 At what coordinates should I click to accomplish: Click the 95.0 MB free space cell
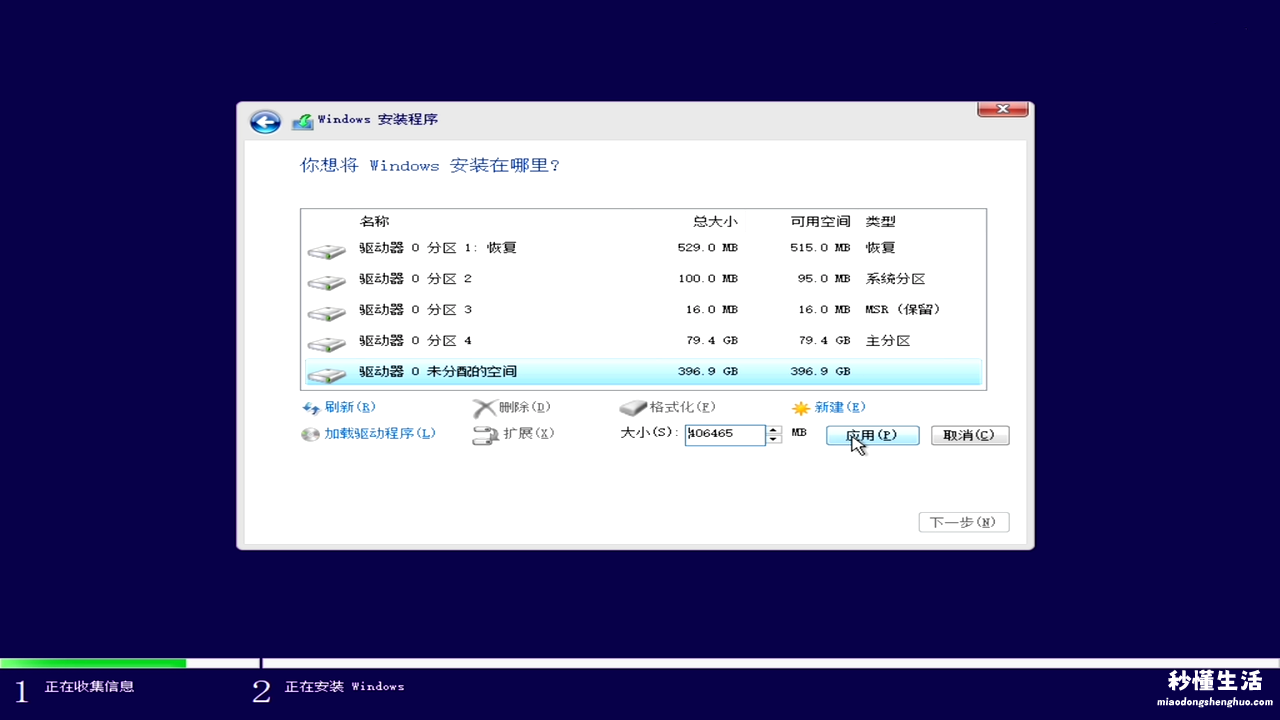(x=824, y=279)
